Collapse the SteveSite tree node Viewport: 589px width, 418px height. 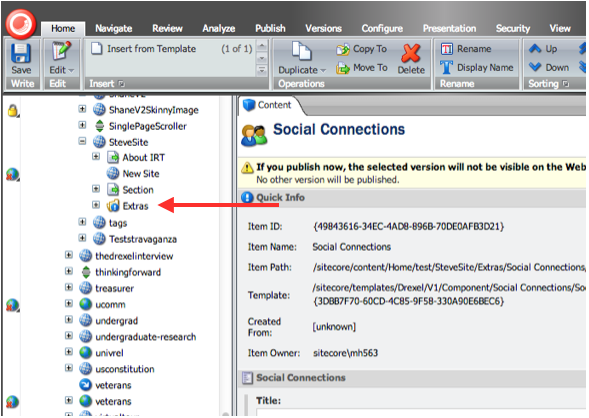point(82,141)
